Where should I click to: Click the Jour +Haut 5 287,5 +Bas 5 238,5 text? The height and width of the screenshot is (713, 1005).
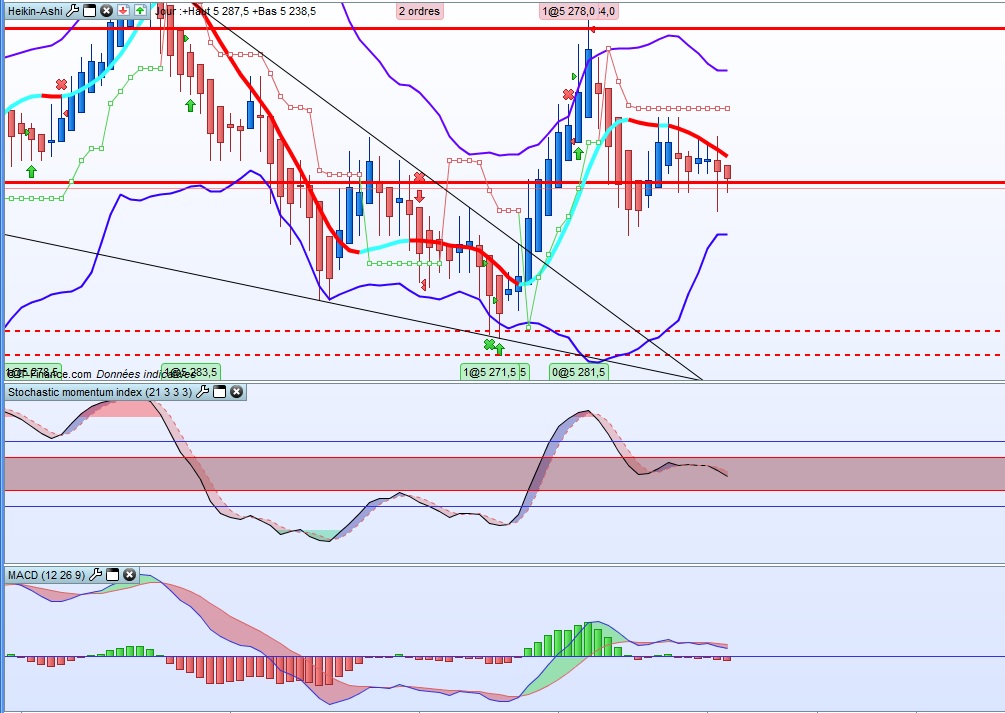[x=236, y=11]
